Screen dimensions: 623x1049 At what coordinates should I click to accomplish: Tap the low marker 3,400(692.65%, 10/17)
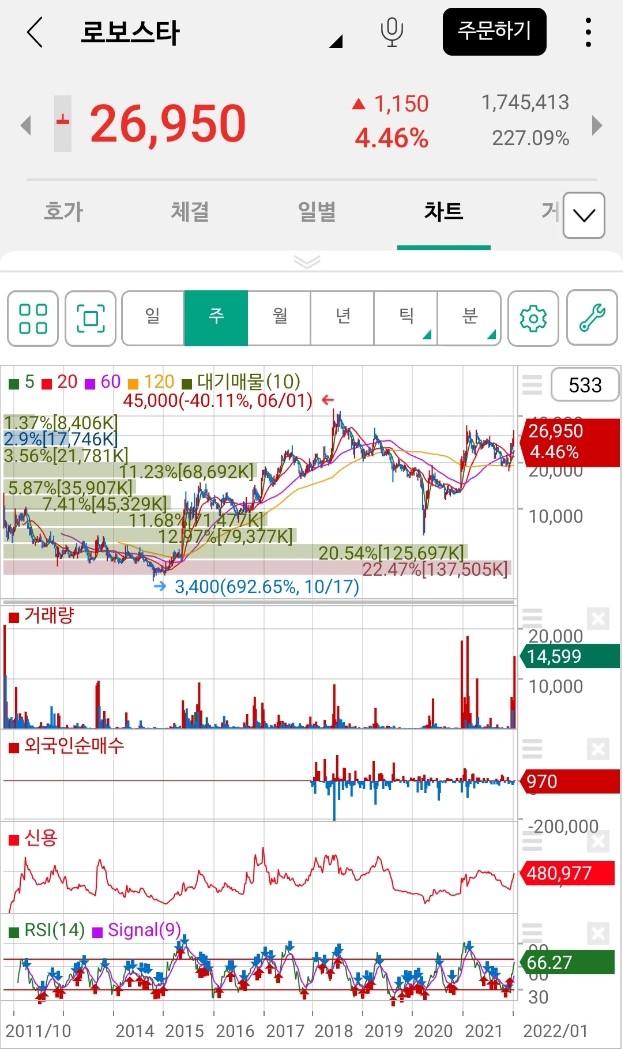tap(258, 587)
